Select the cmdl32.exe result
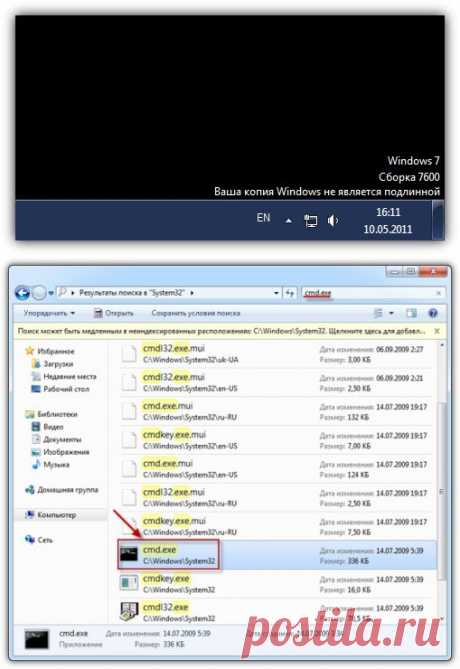 [x=276, y=612]
